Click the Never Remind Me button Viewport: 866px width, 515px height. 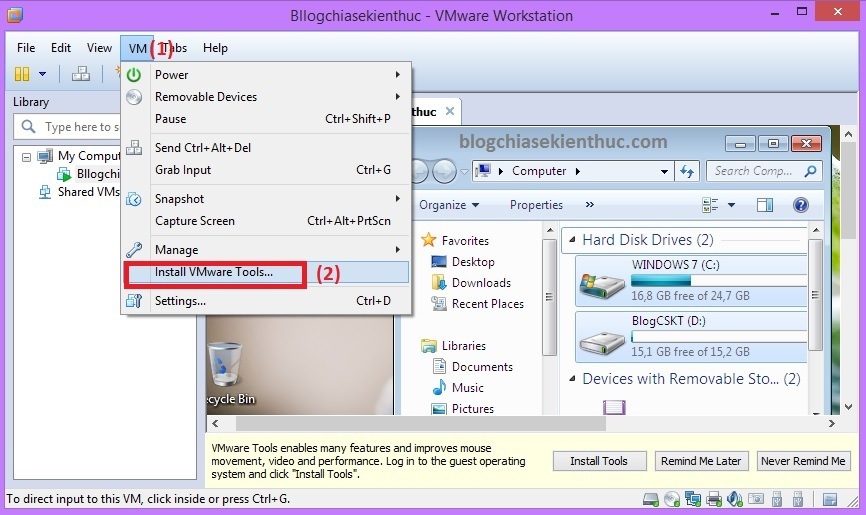tap(803, 461)
